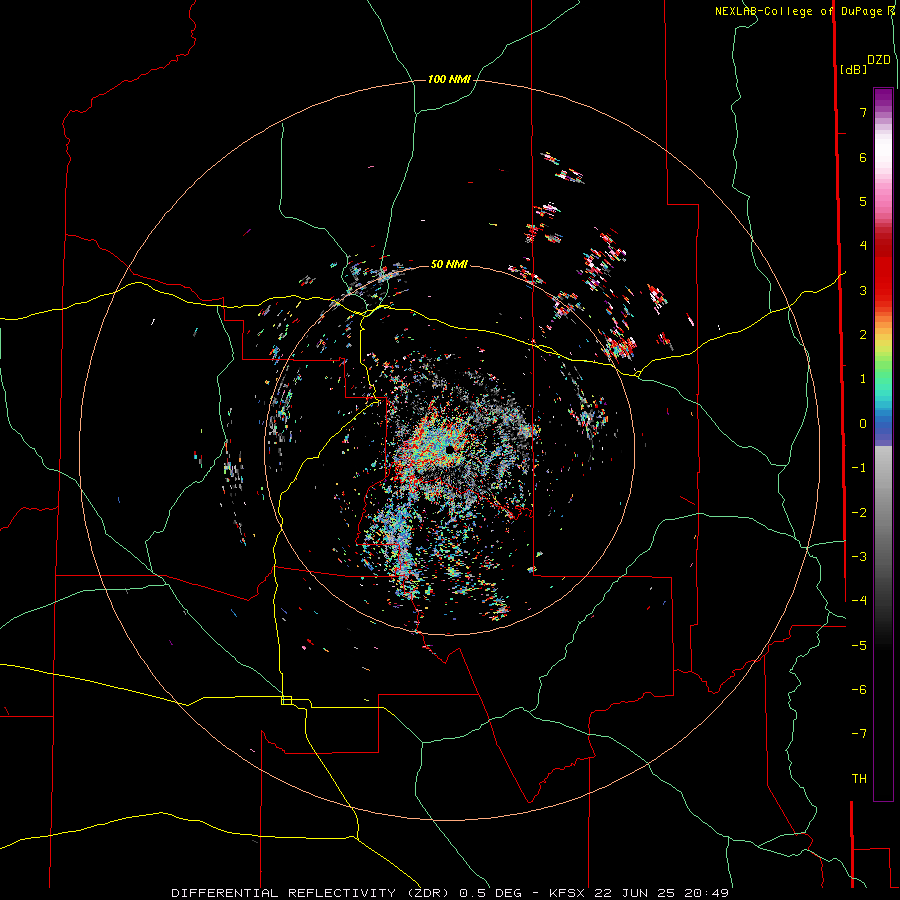The height and width of the screenshot is (900, 900).
Task: Click the DZD label above the color scale
Action: click(x=879, y=60)
